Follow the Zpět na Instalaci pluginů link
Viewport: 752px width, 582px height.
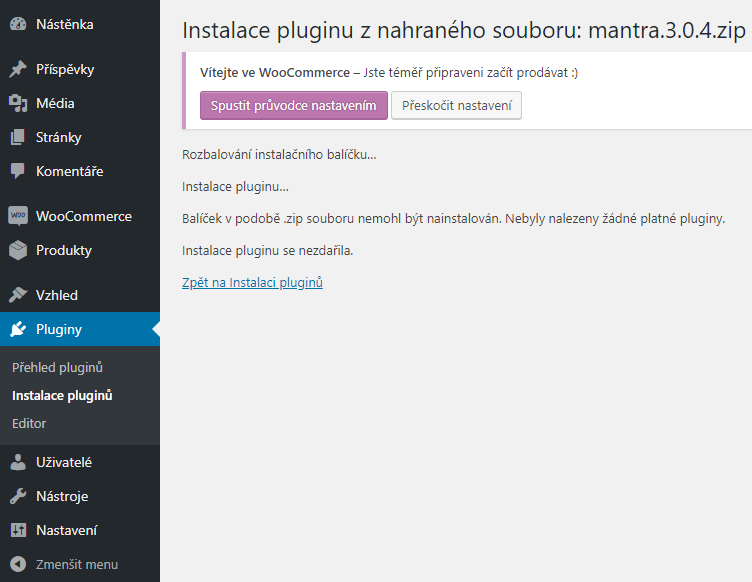pyautogui.click(x=252, y=283)
